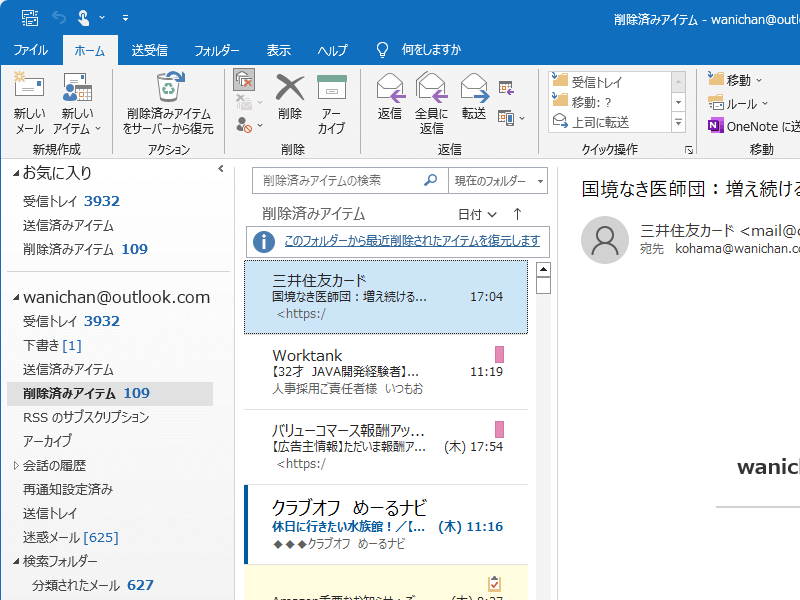Click the quick steps gallery down arrow

coord(678,103)
